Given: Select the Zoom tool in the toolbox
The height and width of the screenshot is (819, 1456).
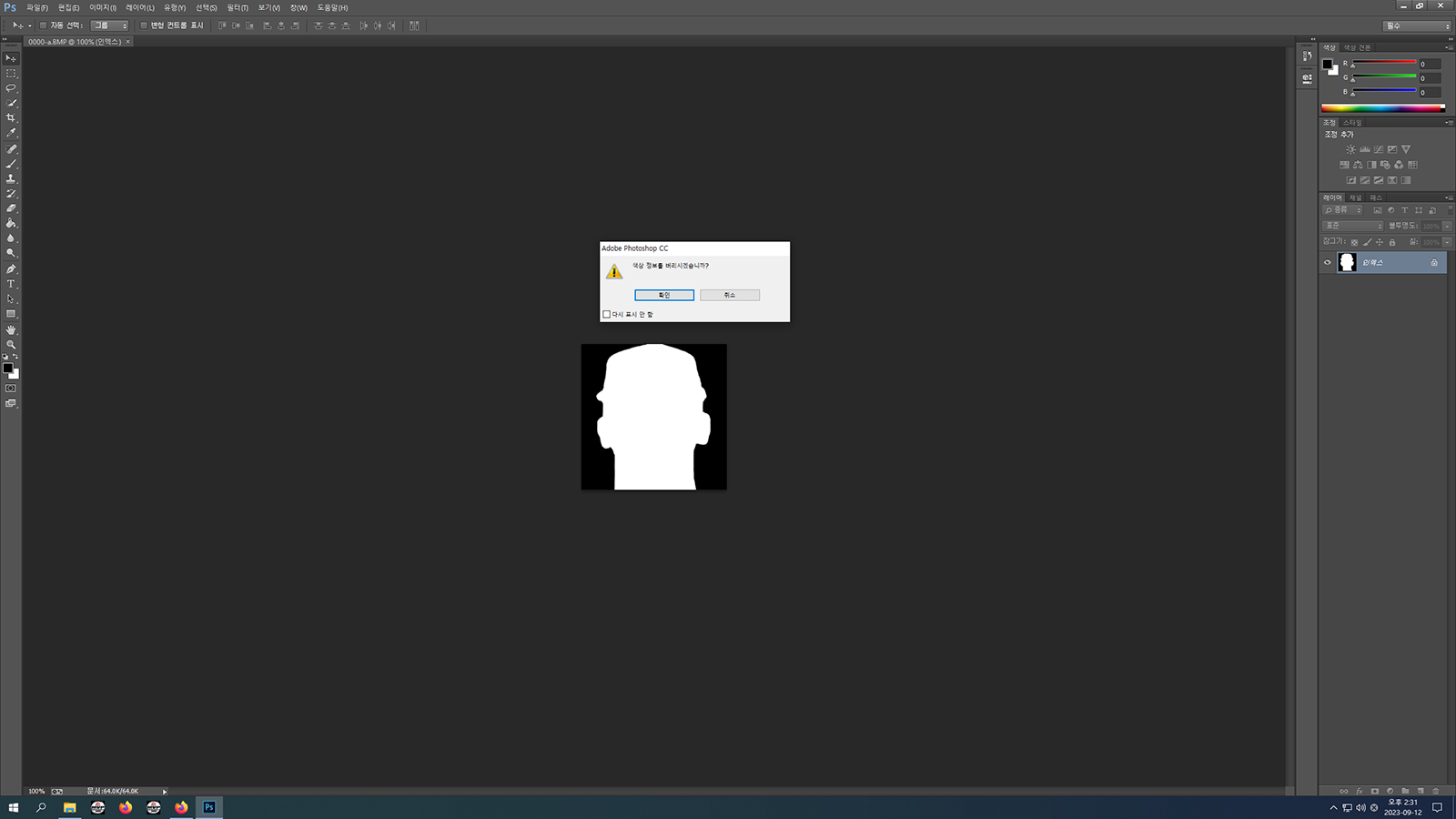Looking at the screenshot, I should point(11,345).
